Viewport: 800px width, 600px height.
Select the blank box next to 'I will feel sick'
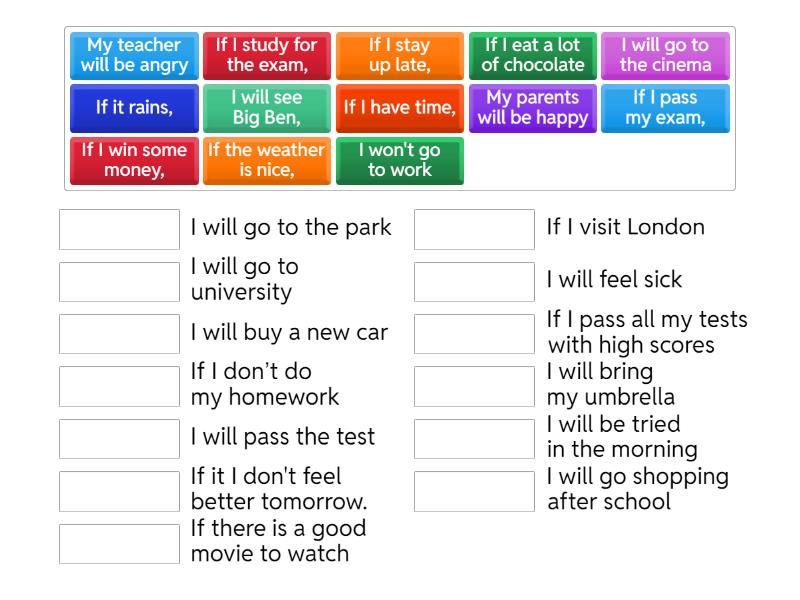474,282
